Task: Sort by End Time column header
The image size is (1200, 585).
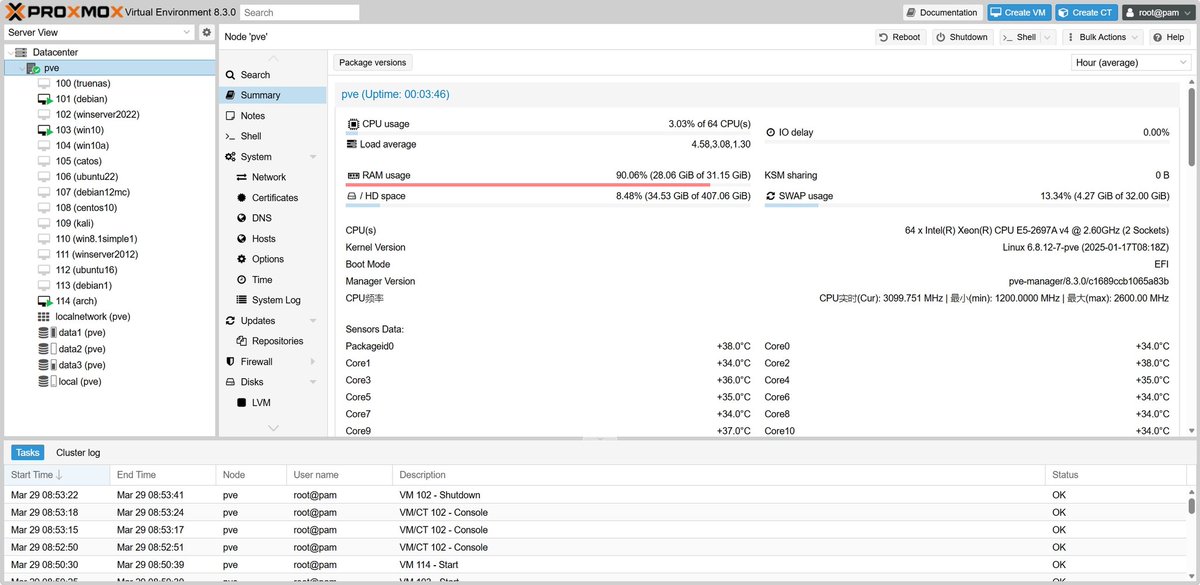Action: click(x=163, y=475)
